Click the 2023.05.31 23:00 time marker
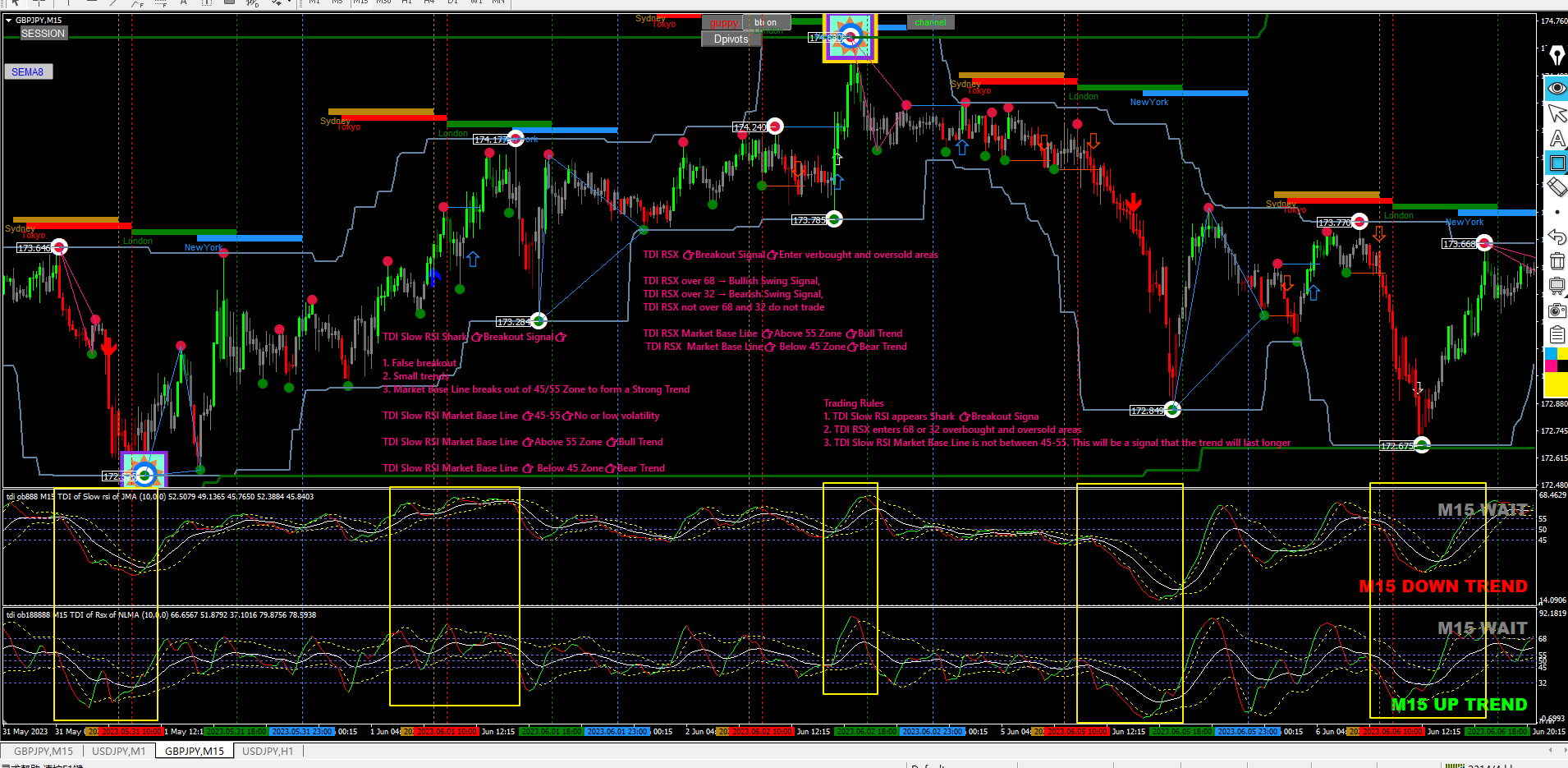1568x768 pixels. pos(302,731)
